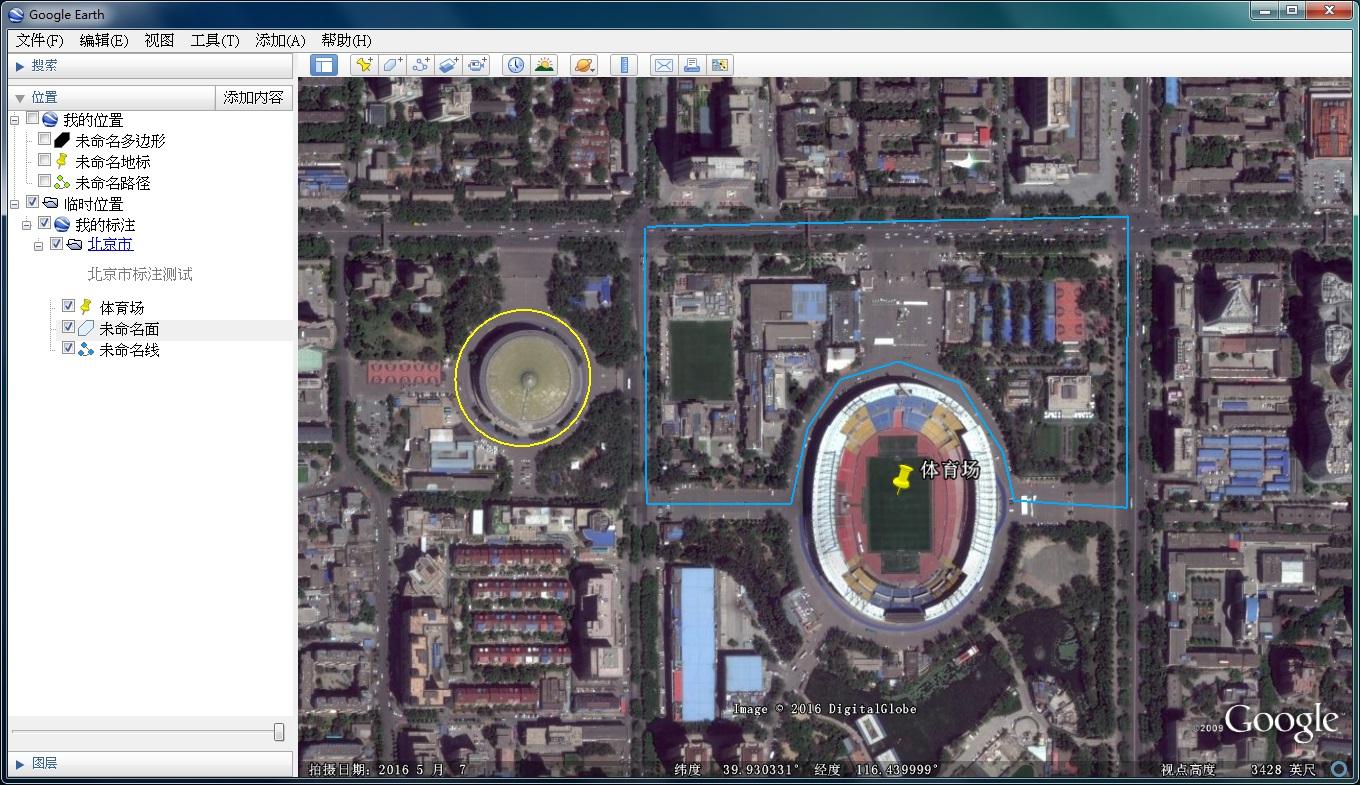Enable the 未命名路径 checkbox
This screenshot has width=1360, height=785.
click(x=44, y=181)
